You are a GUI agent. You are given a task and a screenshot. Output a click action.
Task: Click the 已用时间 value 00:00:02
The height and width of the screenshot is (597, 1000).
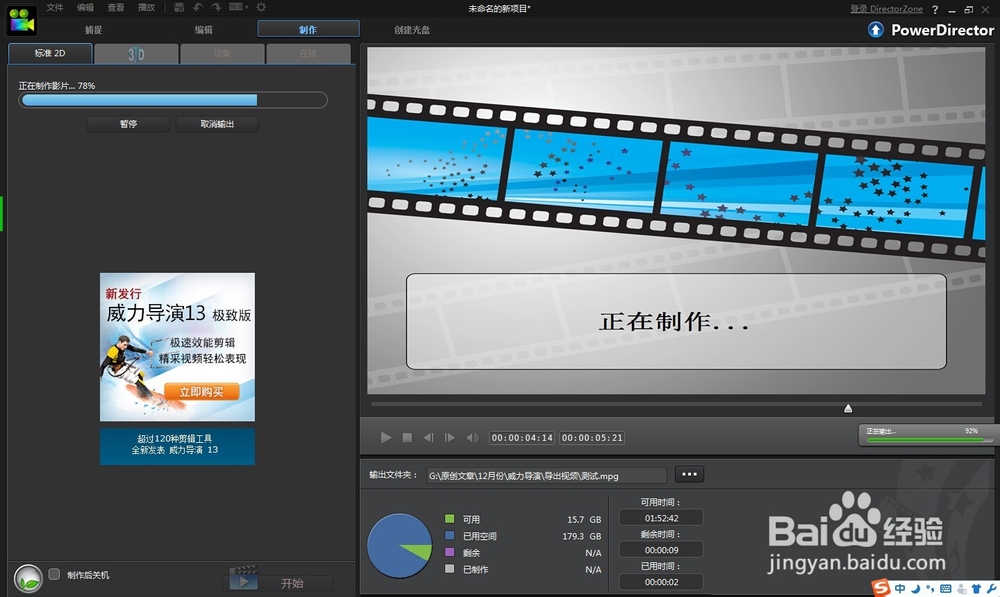661,582
